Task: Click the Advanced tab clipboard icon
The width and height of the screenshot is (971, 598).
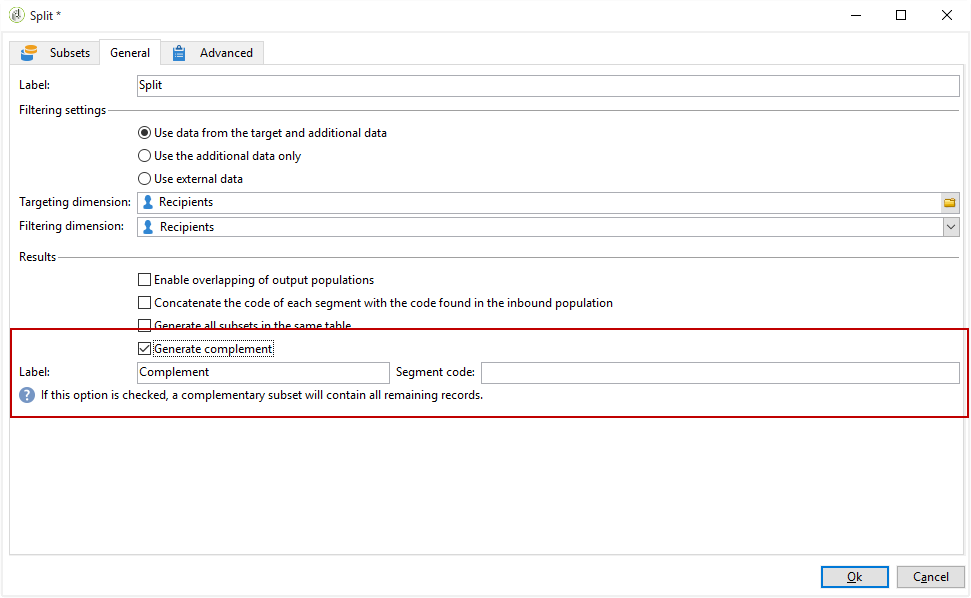Action: coord(179,53)
